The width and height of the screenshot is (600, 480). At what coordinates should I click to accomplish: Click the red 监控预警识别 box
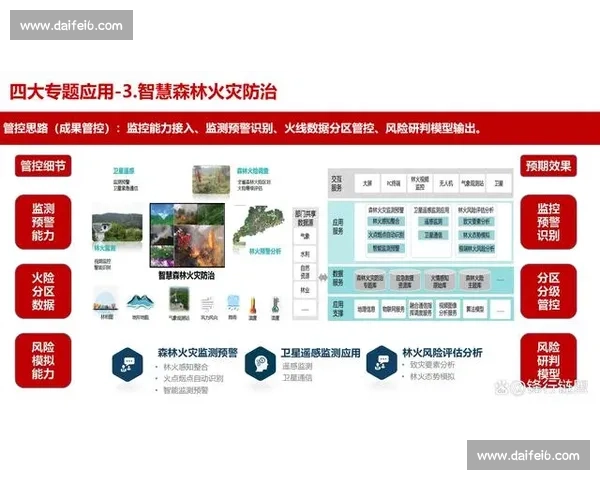click(548, 222)
